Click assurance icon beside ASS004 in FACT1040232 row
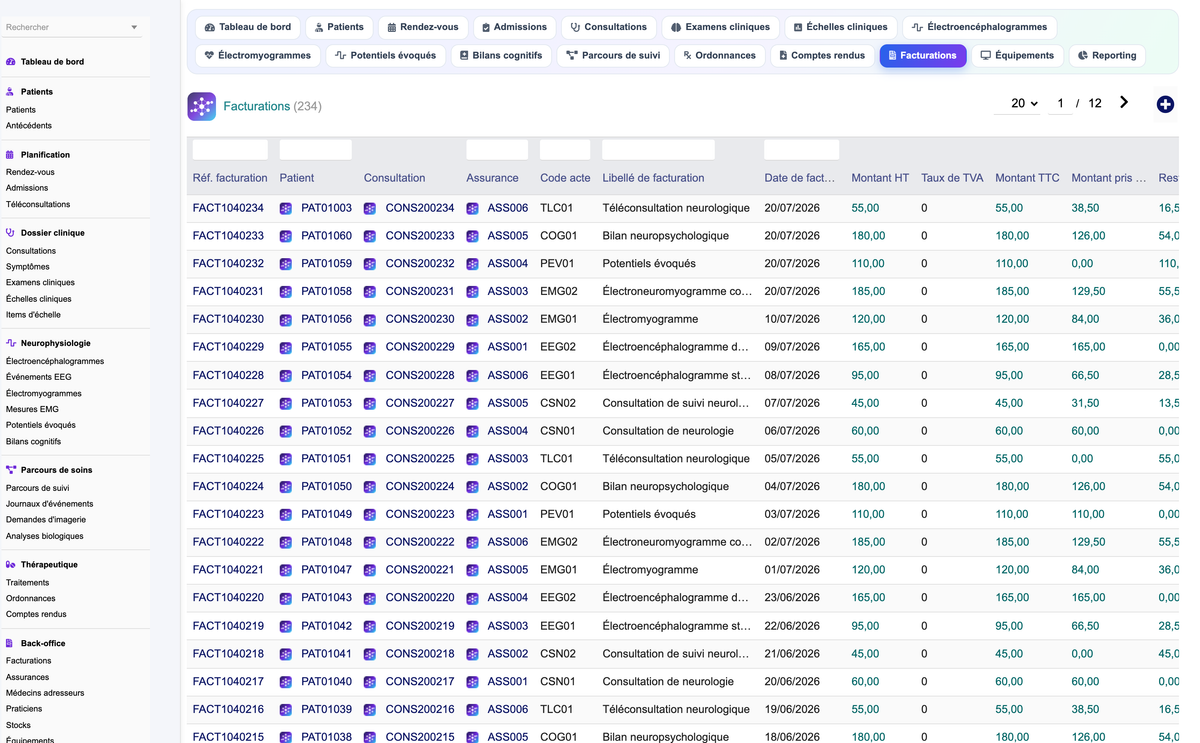The image size is (1200, 743). (472, 264)
